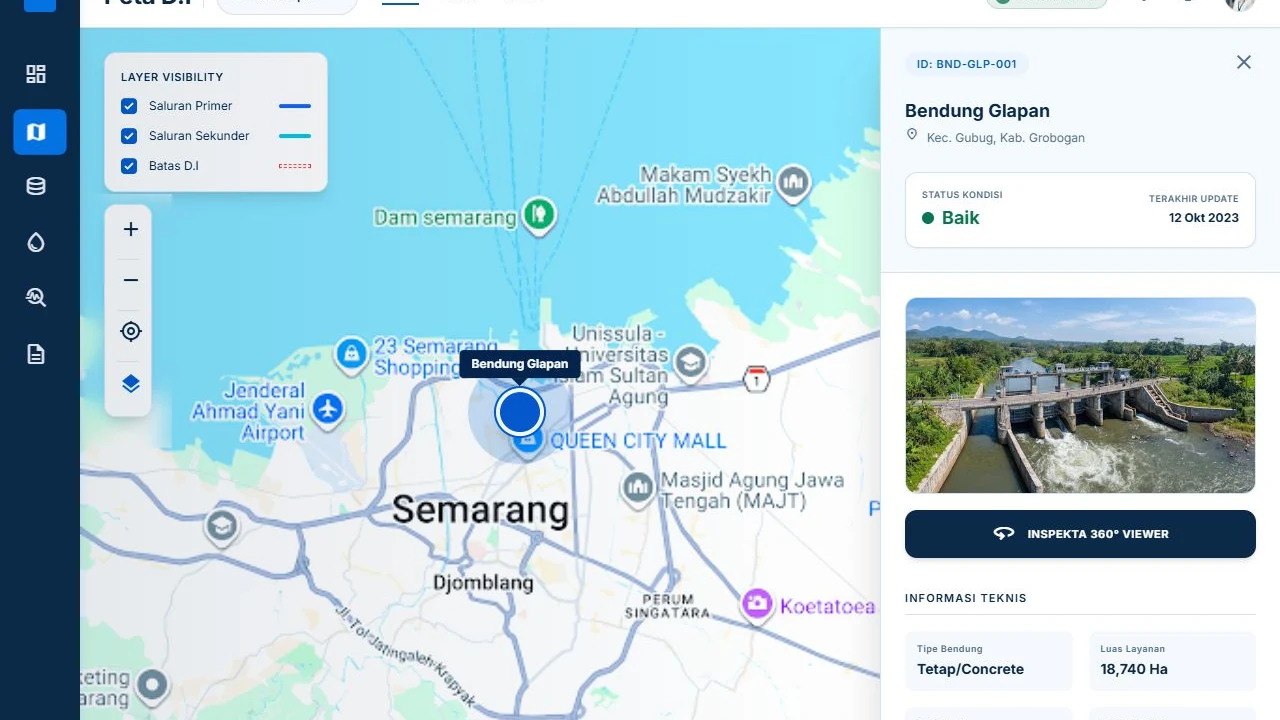This screenshot has height=720, width=1280.
Task: Click the Batas D.I red dashed swatch
Action: tap(295, 166)
